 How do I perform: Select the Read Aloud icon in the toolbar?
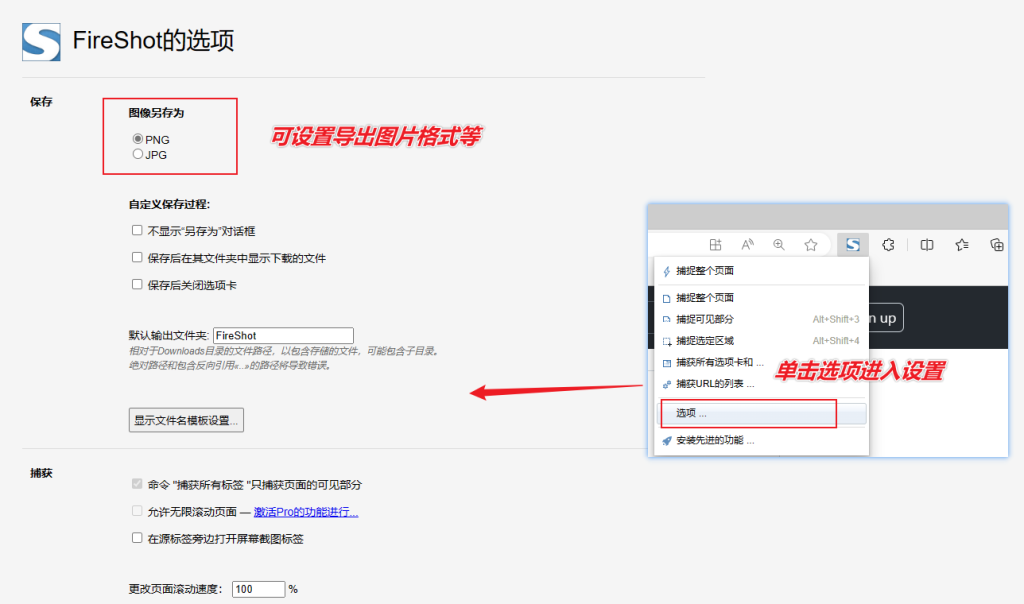[x=747, y=244]
